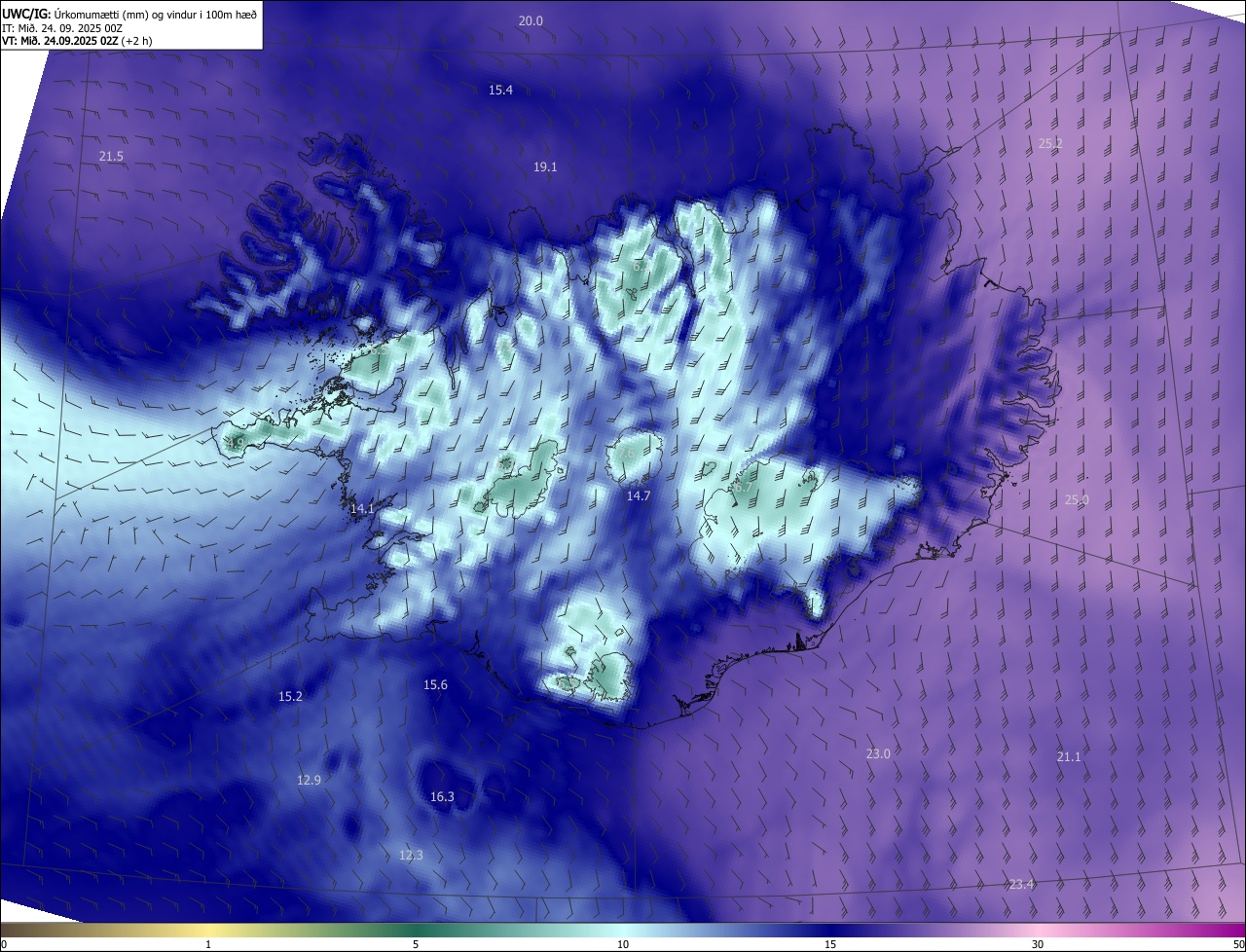Click the 15.4 value label north of Iceland
1246x952 pixels.
500,90
